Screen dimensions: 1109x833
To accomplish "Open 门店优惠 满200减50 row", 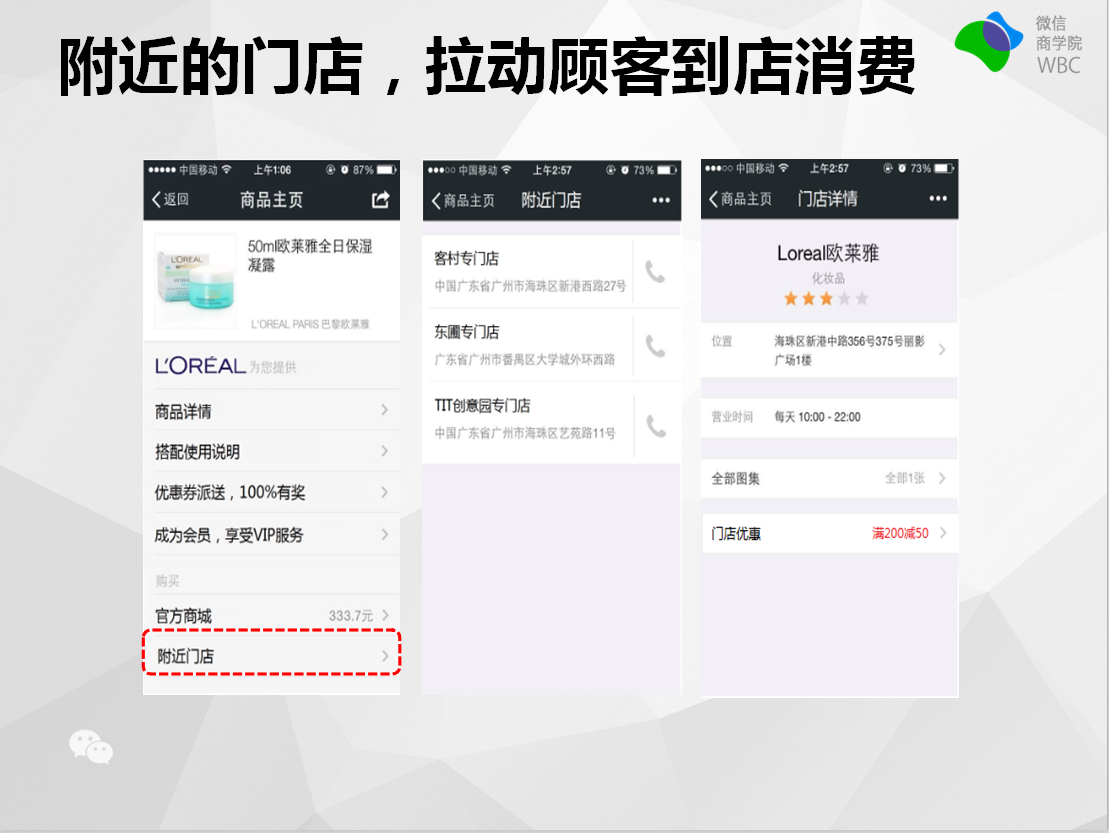I will (x=829, y=533).
